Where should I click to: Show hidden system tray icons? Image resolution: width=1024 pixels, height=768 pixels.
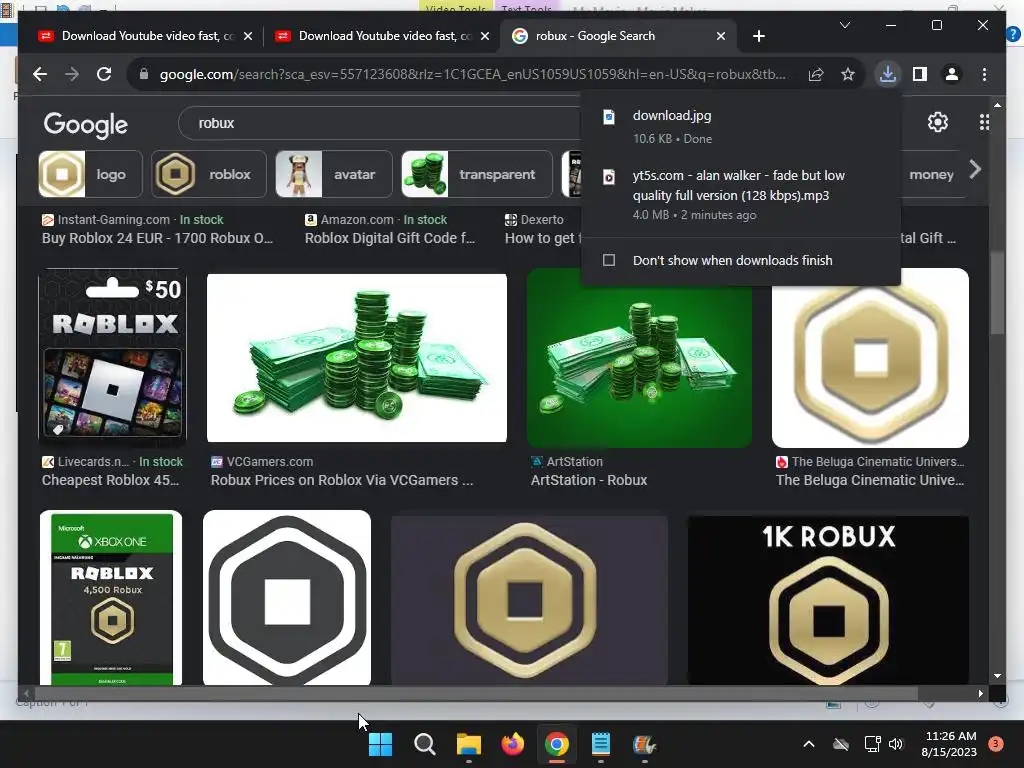coord(808,744)
